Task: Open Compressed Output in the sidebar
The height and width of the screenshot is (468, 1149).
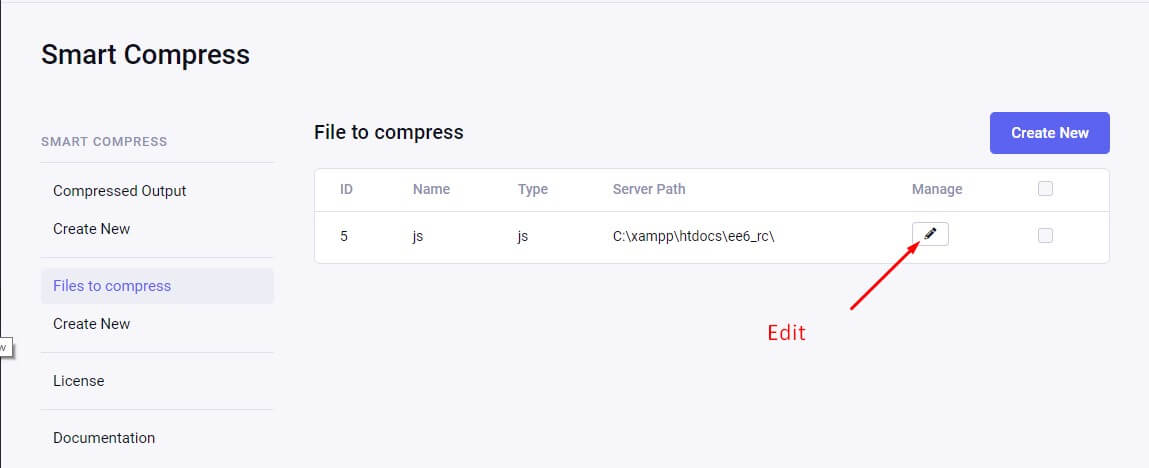Action: pos(119,191)
